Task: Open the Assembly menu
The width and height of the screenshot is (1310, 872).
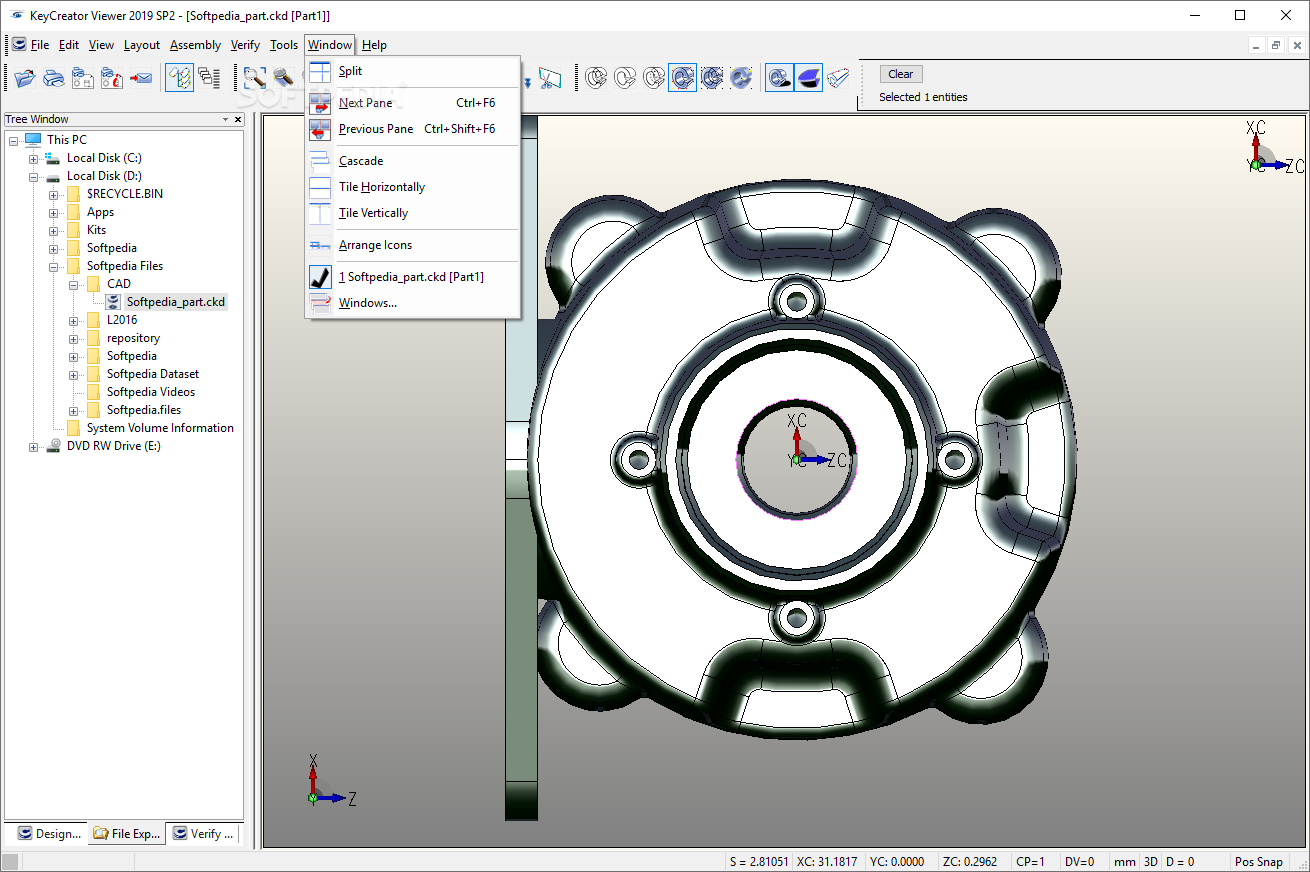Action: [x=195, y=45]
